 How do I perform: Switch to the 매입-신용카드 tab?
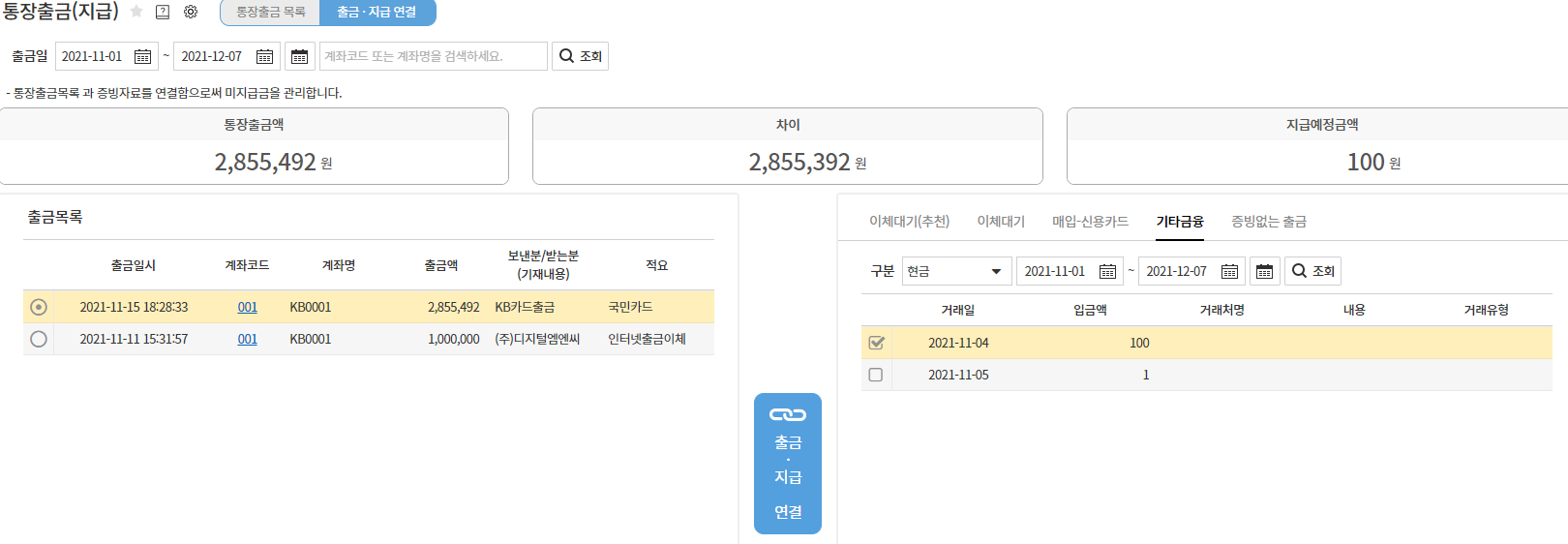tap(1090, 222)
